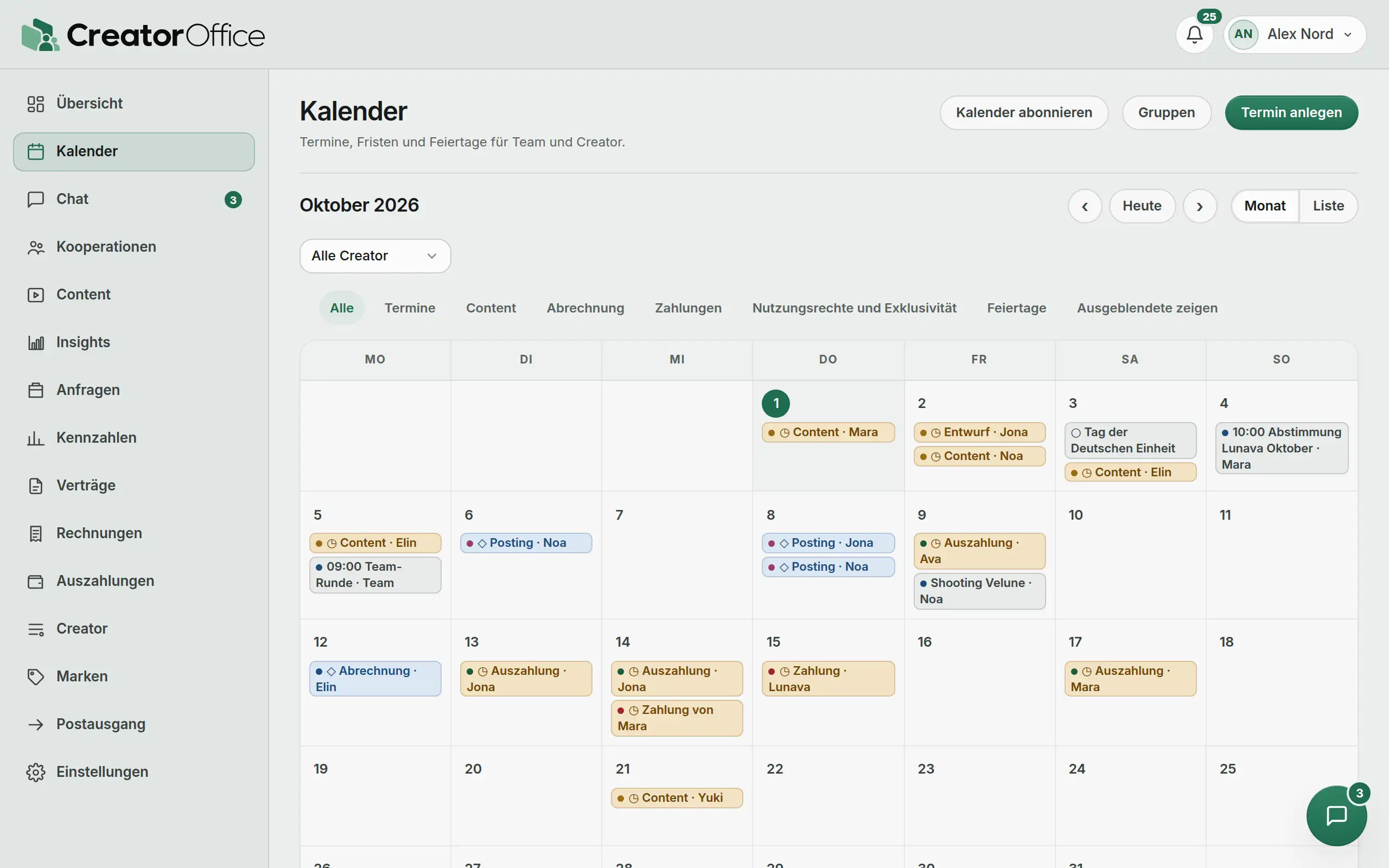Open Content · Mara event on day 1

click(827, 432)
